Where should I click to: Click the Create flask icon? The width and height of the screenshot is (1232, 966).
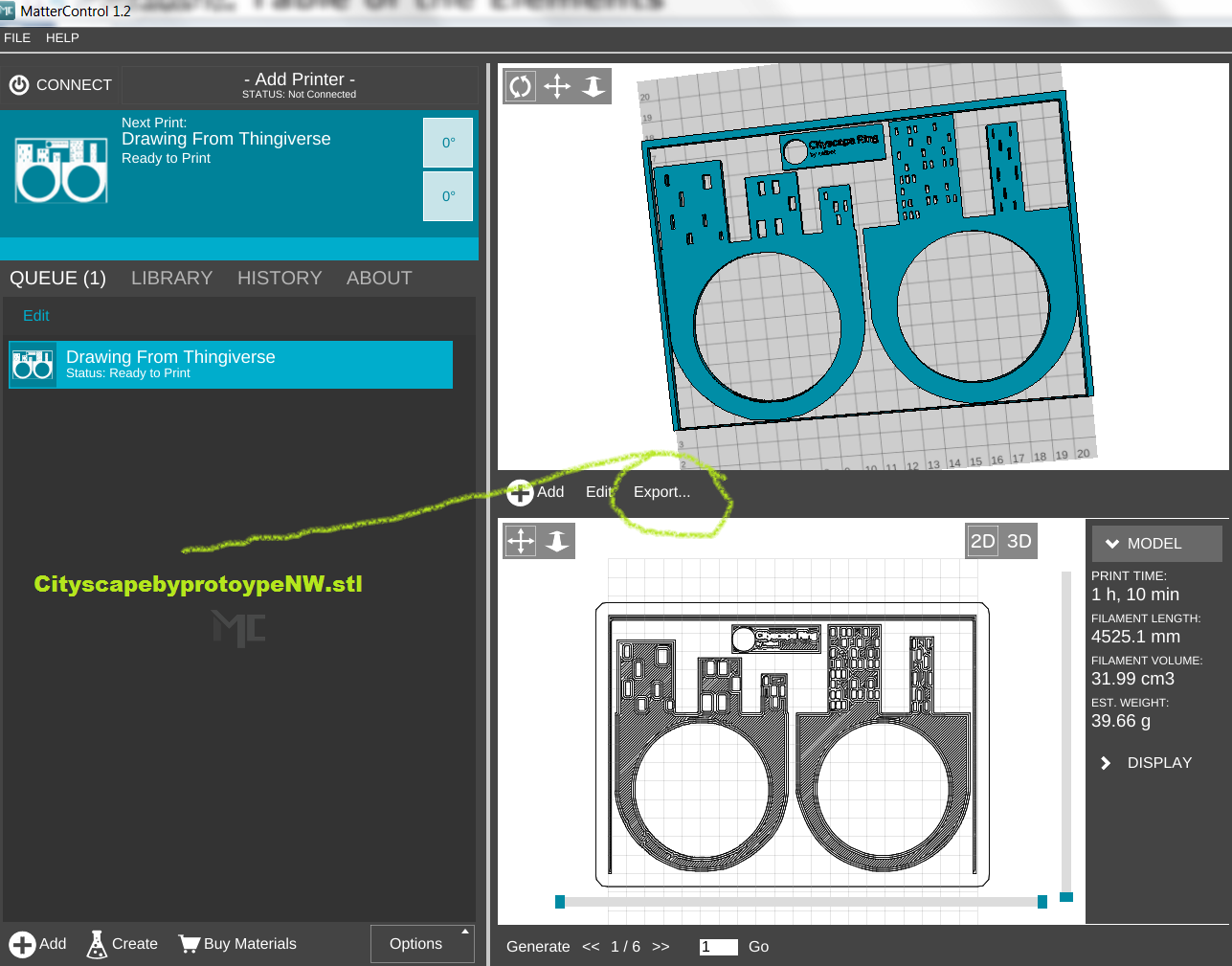point(97,945)
